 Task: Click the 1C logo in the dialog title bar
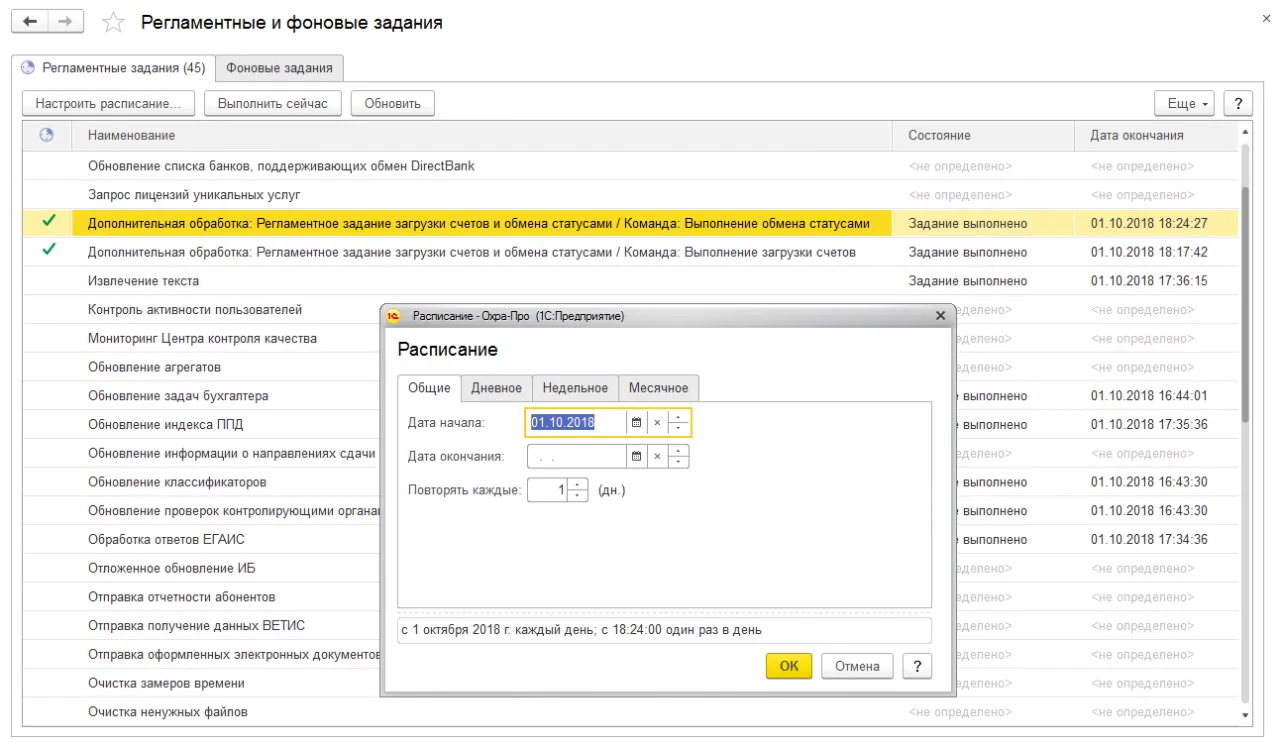(394, 316)
